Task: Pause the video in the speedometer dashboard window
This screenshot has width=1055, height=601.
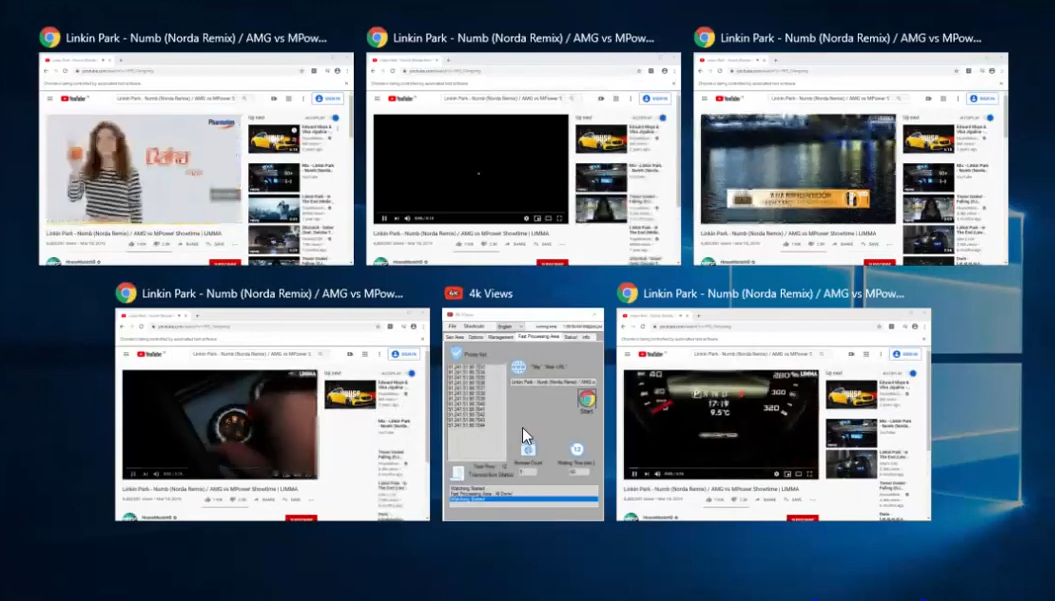Action: (x=634, y=474)
